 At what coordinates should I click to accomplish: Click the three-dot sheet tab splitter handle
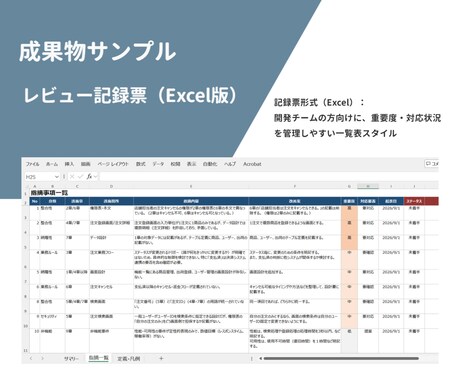252,359
